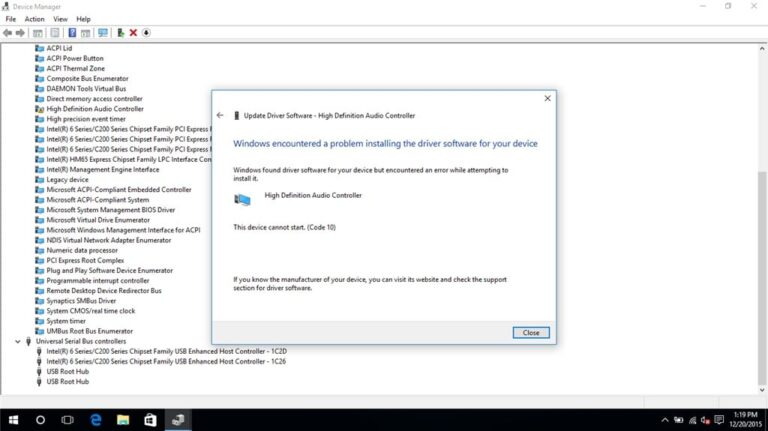Toggle the Show/Hide Console Tree toolbar icon

coord(37,33)
